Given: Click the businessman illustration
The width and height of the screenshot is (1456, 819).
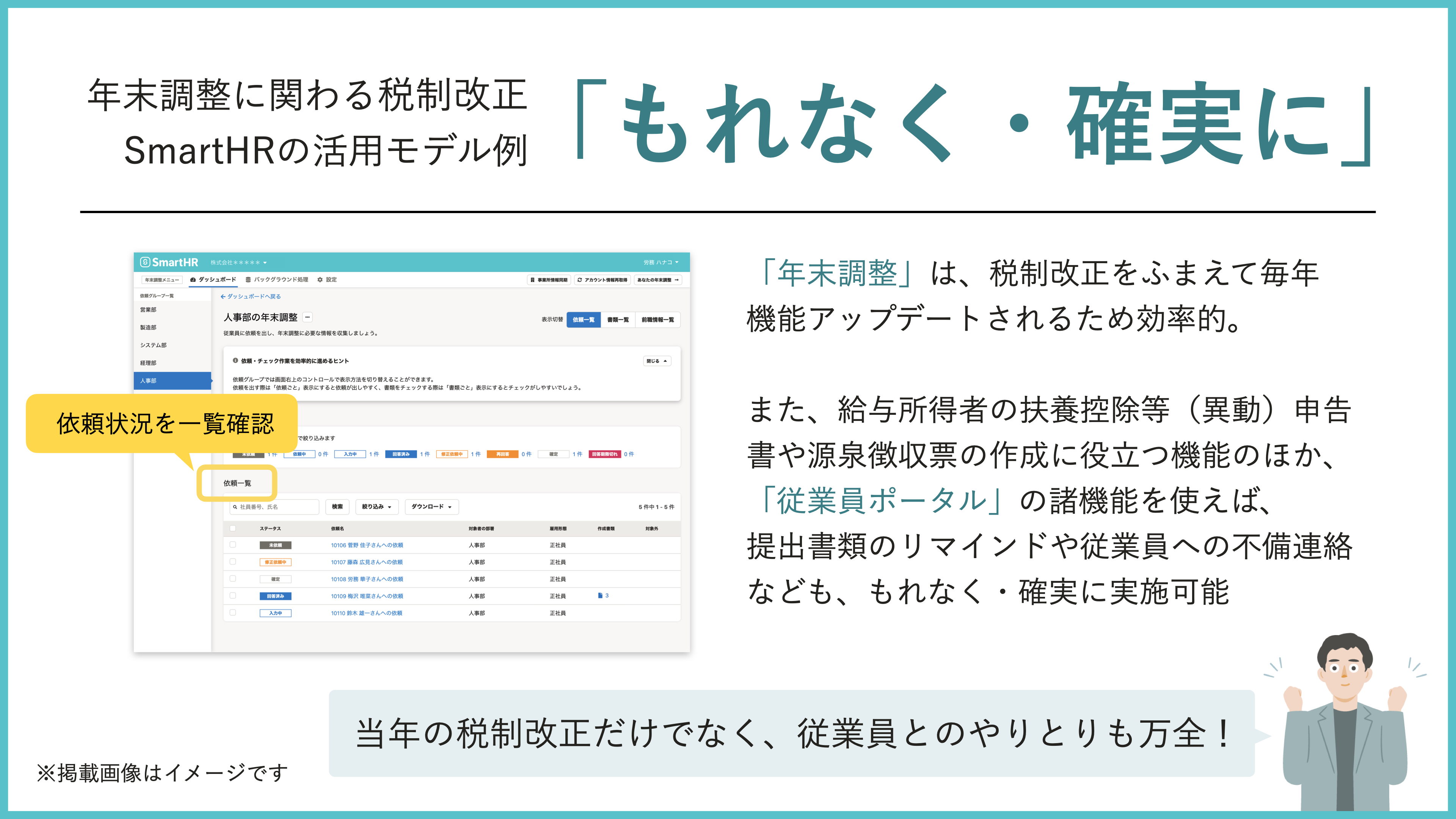Looking at the screenshot, I should pyautogui.click(x=1346, y=722).
